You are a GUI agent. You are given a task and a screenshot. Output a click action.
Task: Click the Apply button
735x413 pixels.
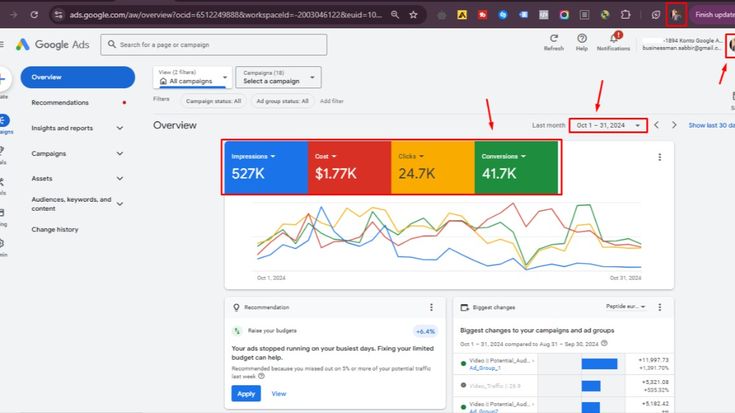tap(245, 394)
